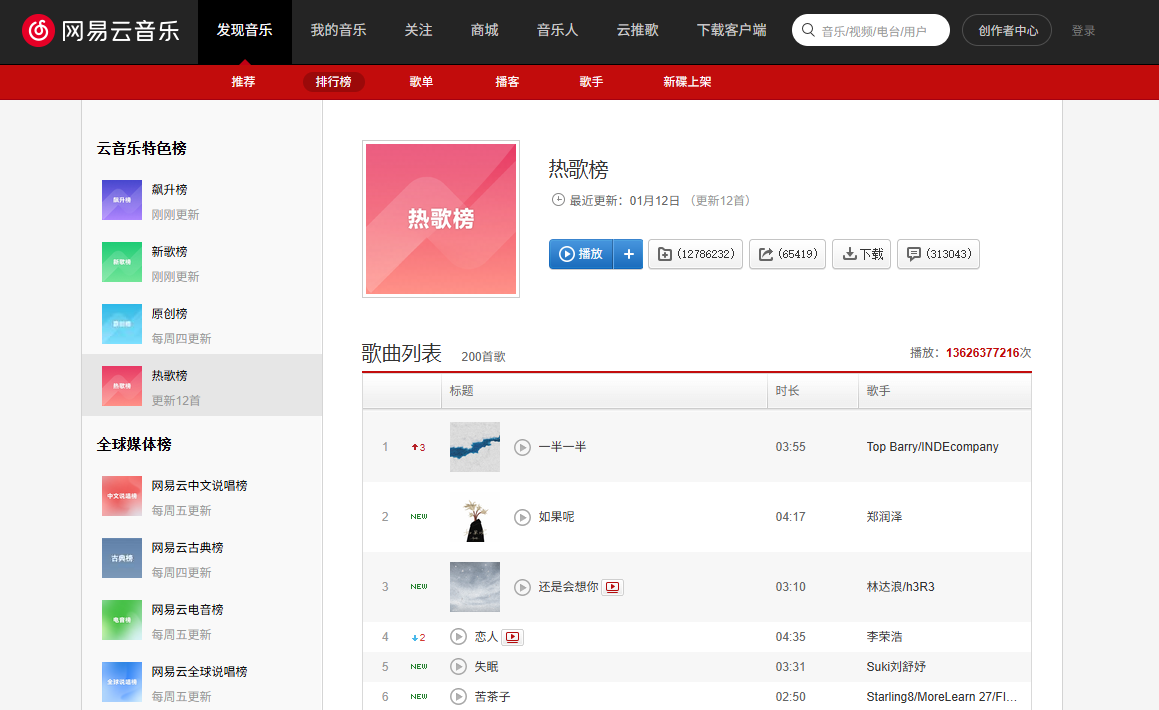Open 网易云中文说唱榜 icon

tap(122, 496)
